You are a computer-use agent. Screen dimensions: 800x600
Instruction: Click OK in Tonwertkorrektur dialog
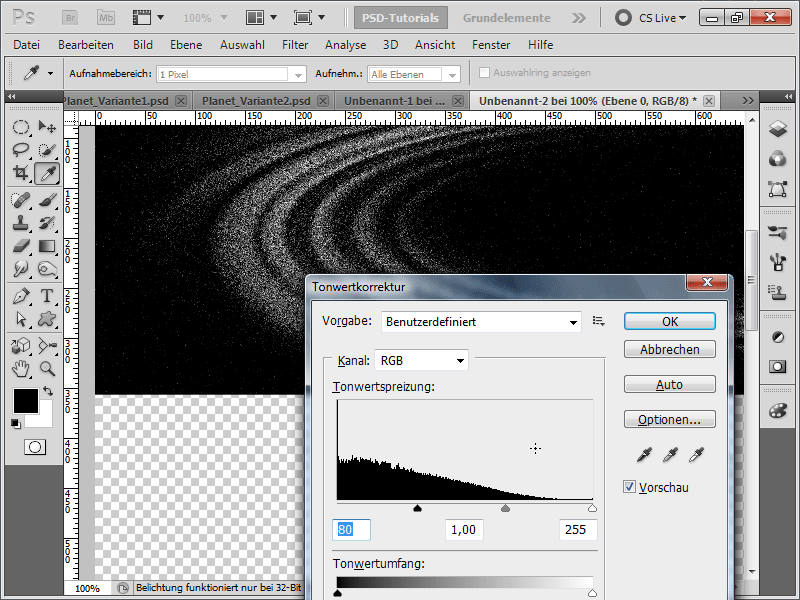pos(669,321)
